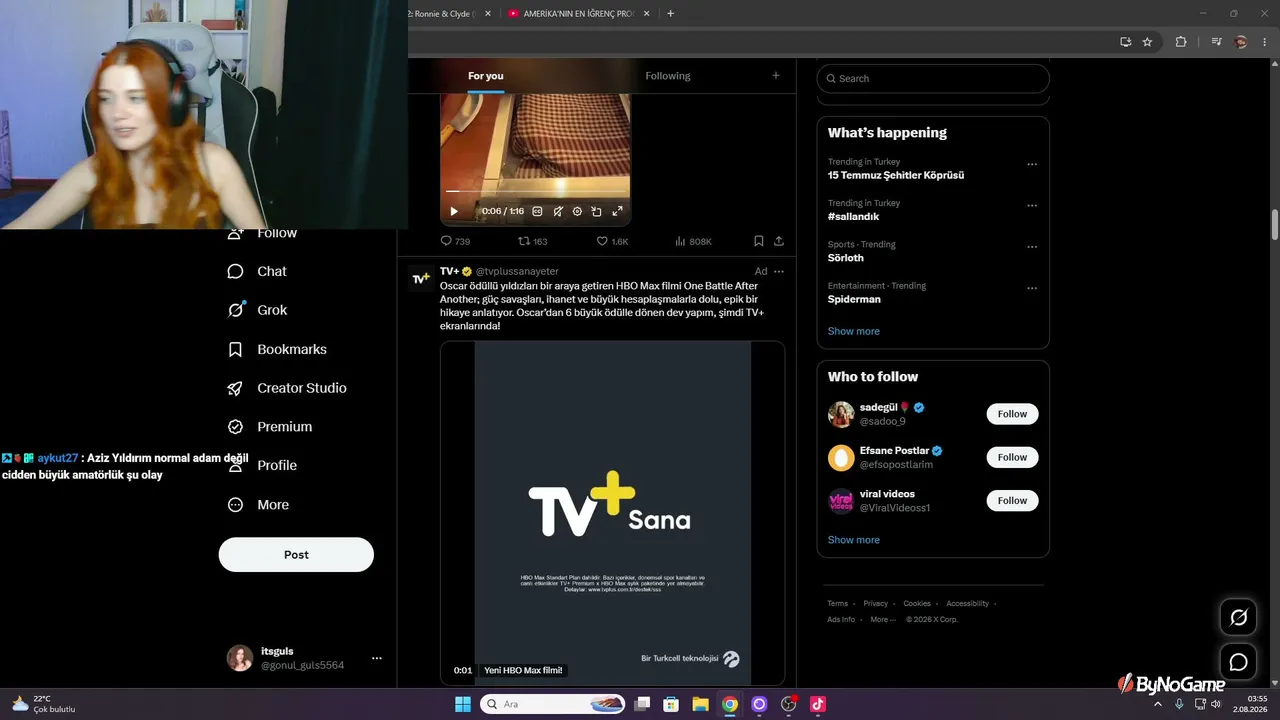Open Chrome three-dot menu
The width and height of the screenshot is (1280, 720).
click(x=1264, y=42)
